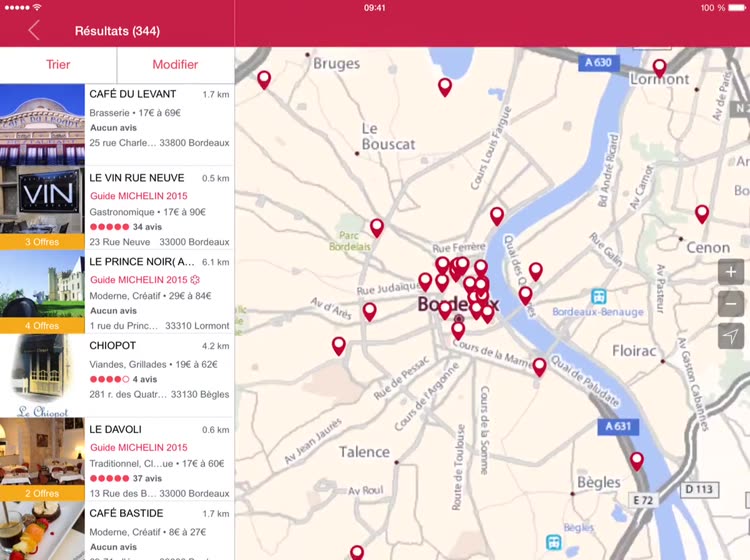Select the map pin near Cenon
This screenshot has height=560, width=750.
pos(702,214)
